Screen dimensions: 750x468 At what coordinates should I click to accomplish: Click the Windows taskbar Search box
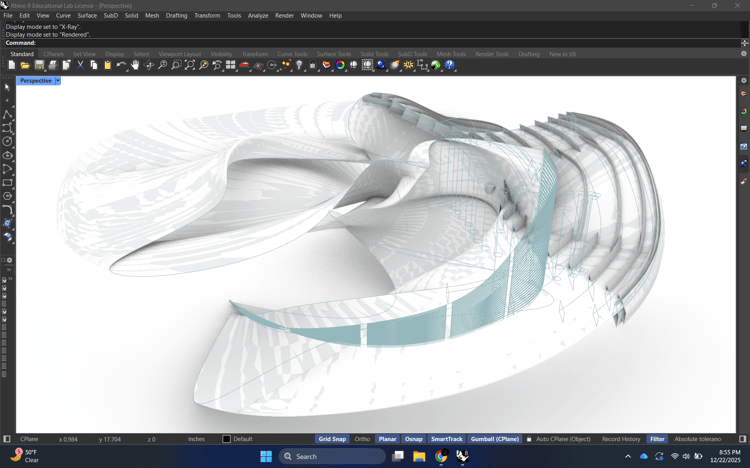pyautogui.click(x=332, y=456)
